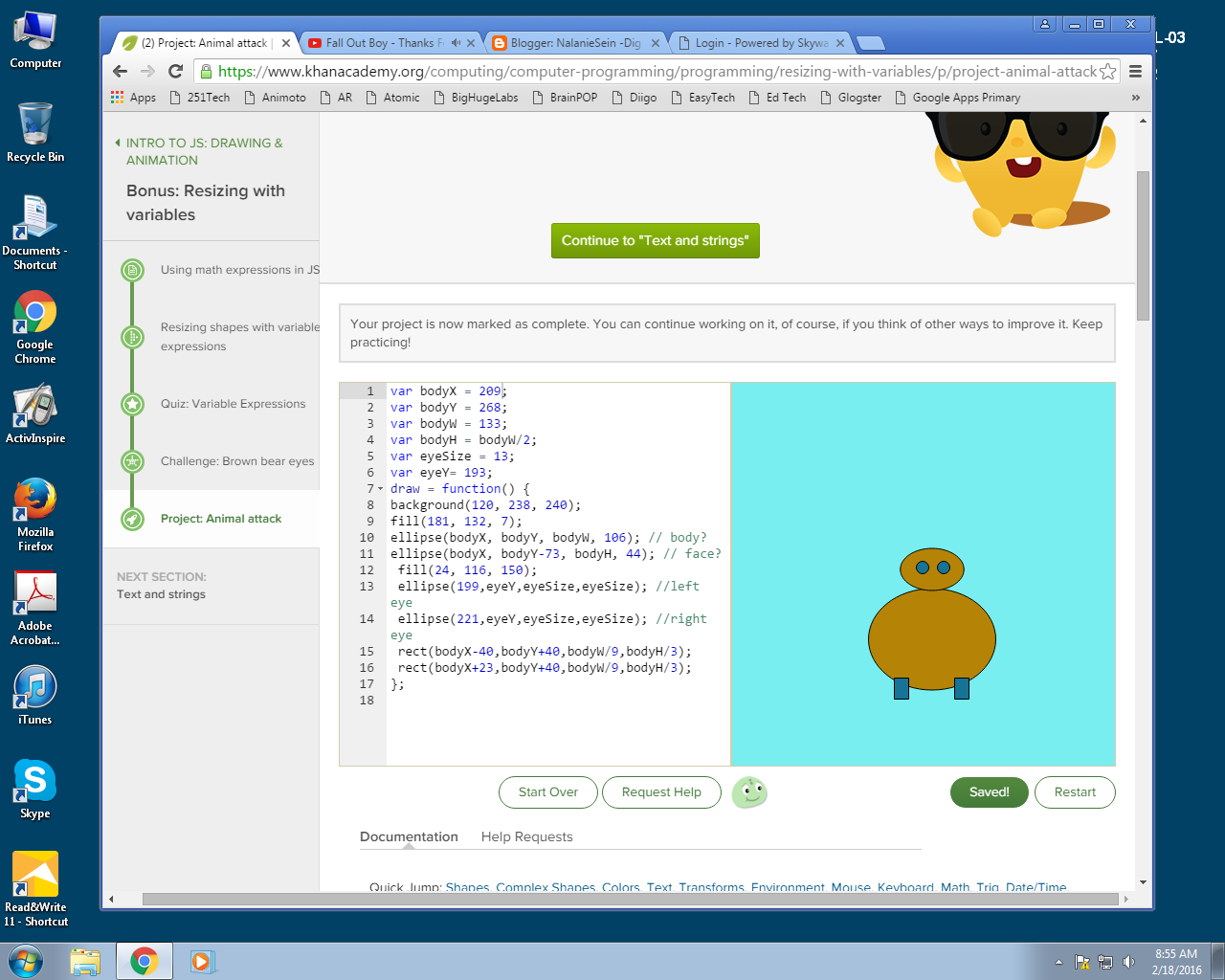Collapse the draw function at line 7
This screenshot has height=980, width=1225.
point(379,488)
